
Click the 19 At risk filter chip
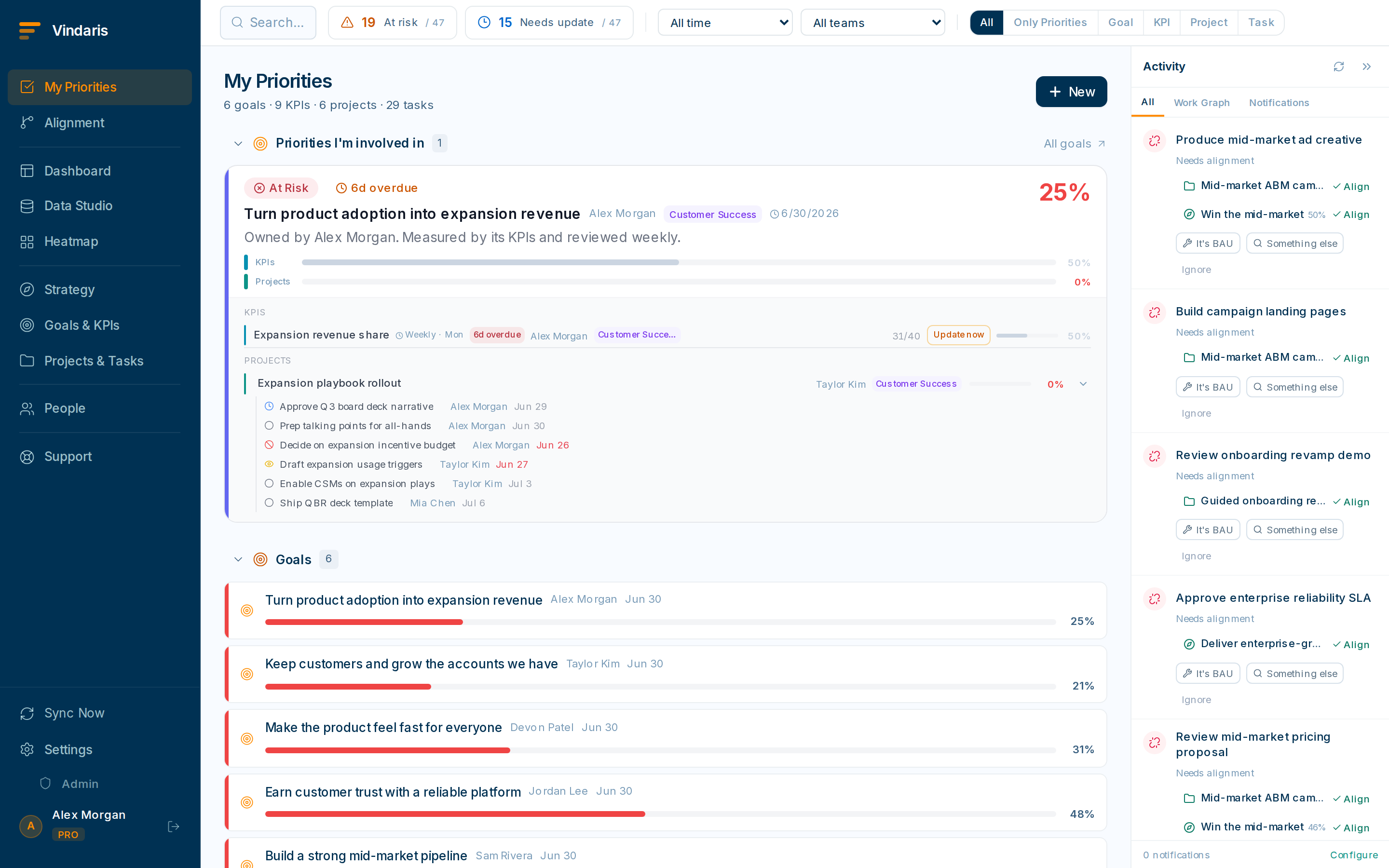393,22
